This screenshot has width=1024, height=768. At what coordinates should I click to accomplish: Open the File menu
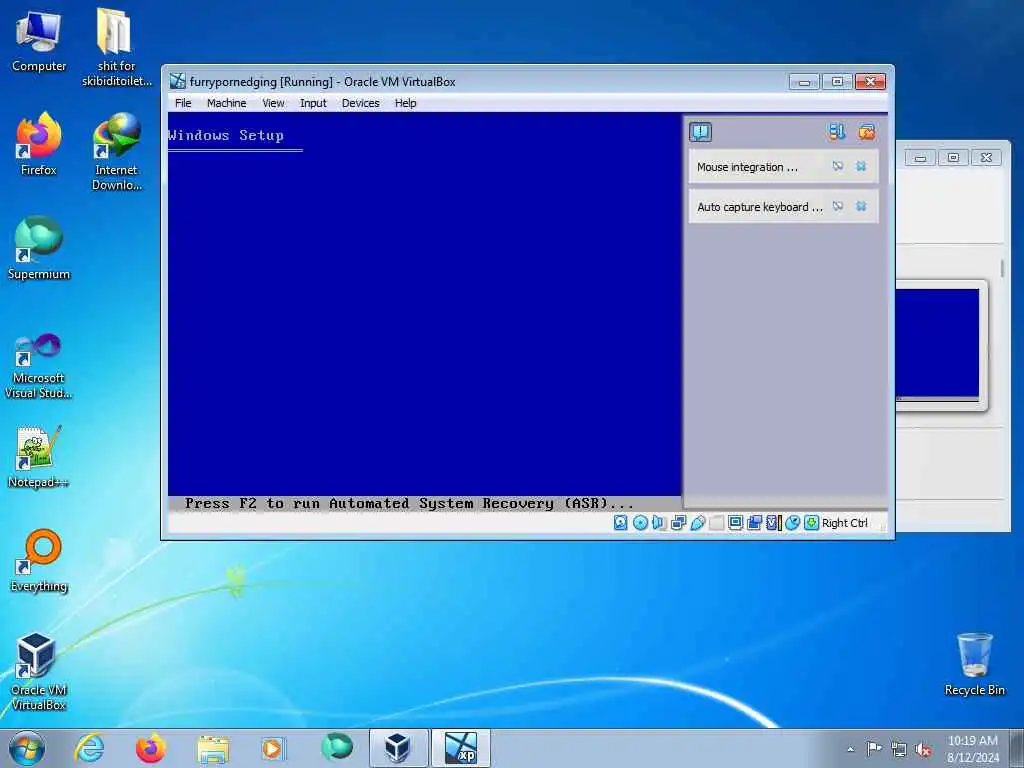point(184,103)
